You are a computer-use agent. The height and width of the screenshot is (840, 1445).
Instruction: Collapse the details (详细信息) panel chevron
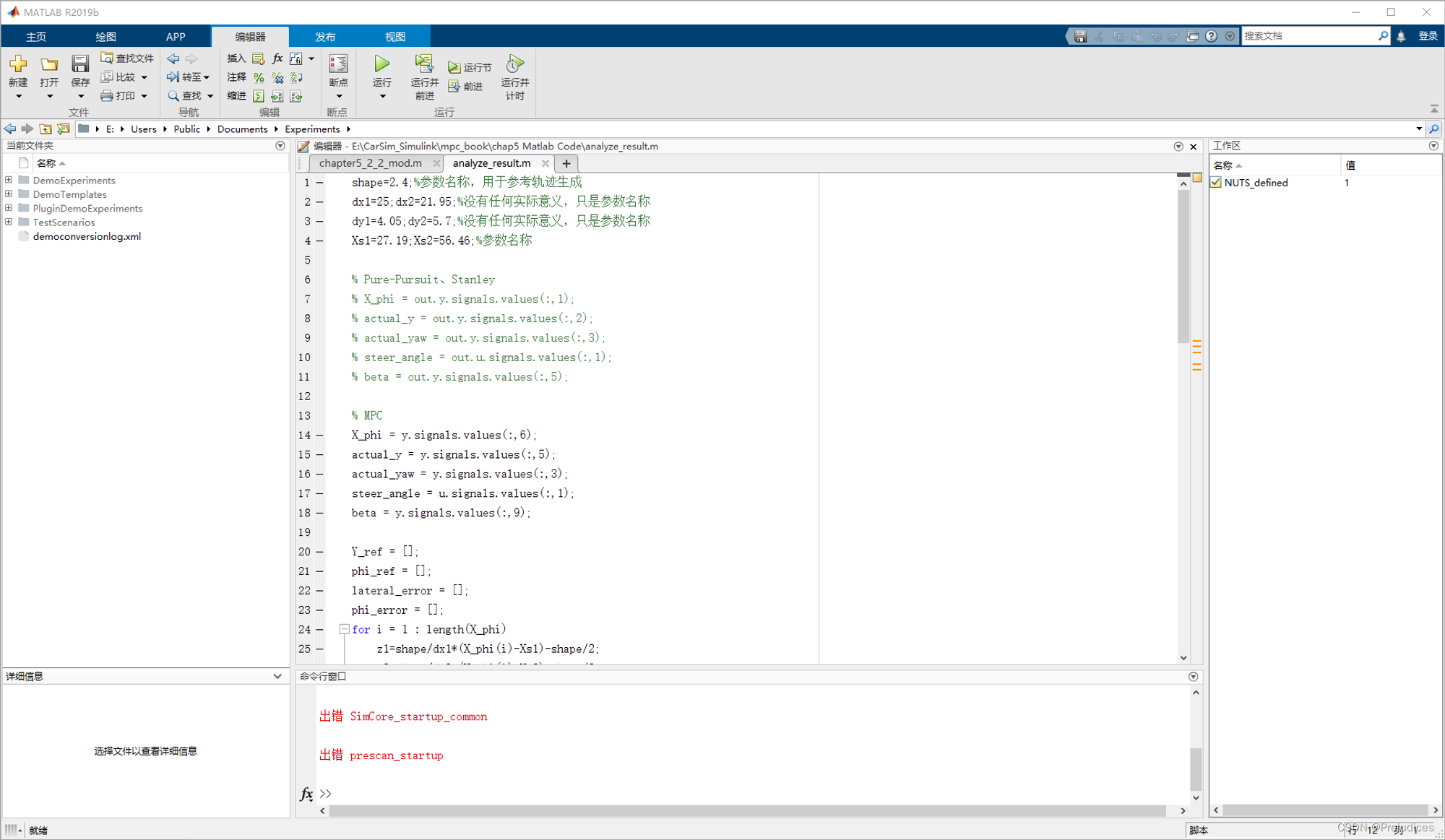point(277,676)
